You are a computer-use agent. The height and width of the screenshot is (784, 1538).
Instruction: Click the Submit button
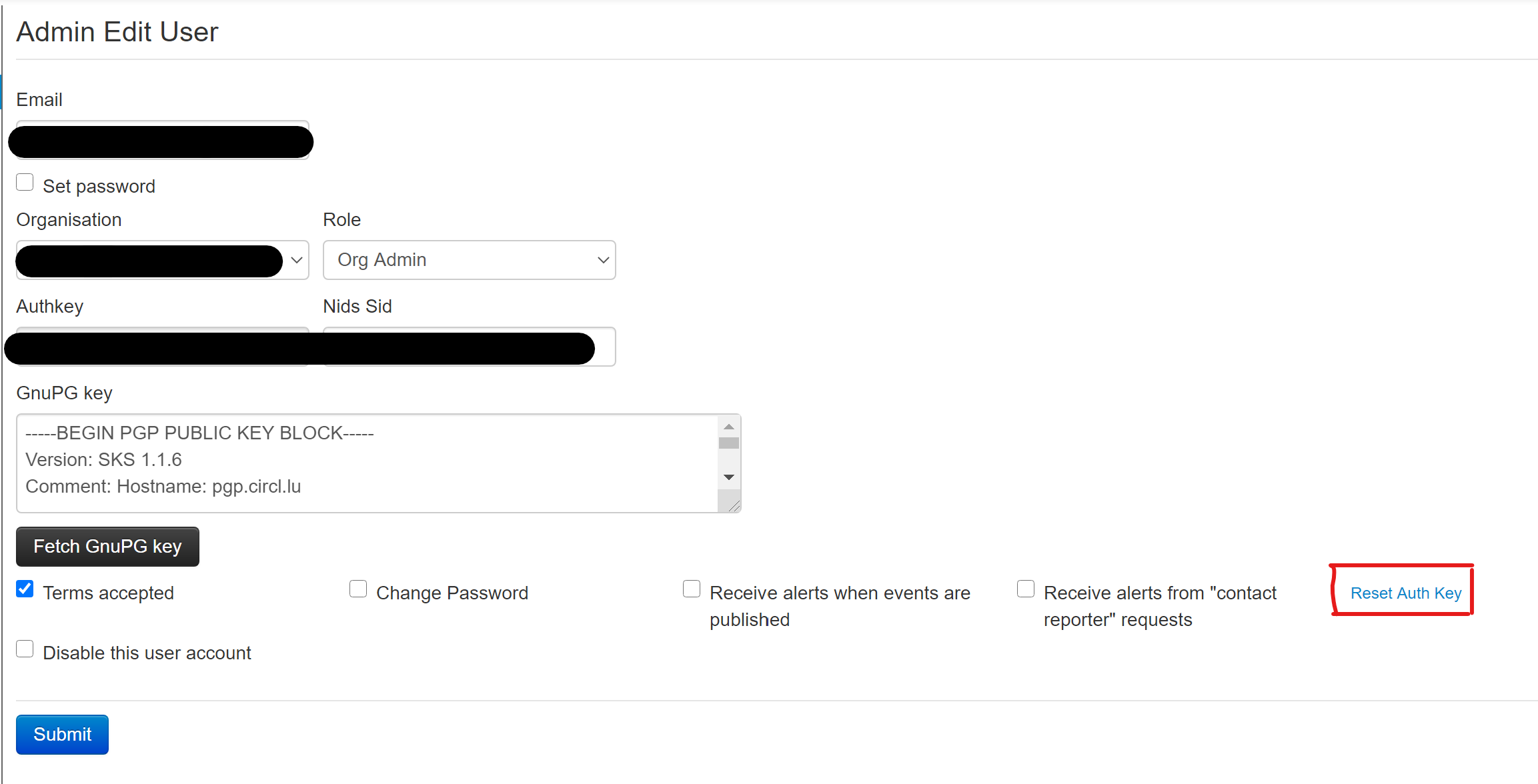(x=62, y=734)
